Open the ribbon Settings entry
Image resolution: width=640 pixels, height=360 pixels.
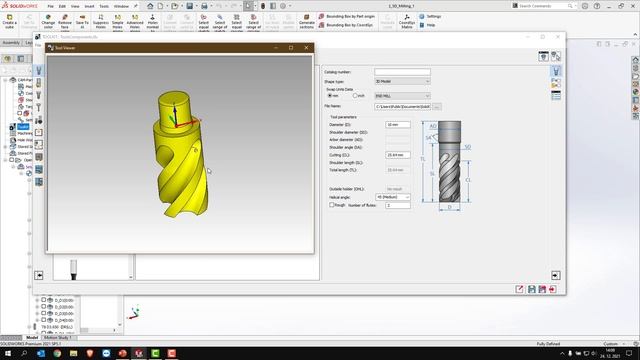(x=430, y=16)
